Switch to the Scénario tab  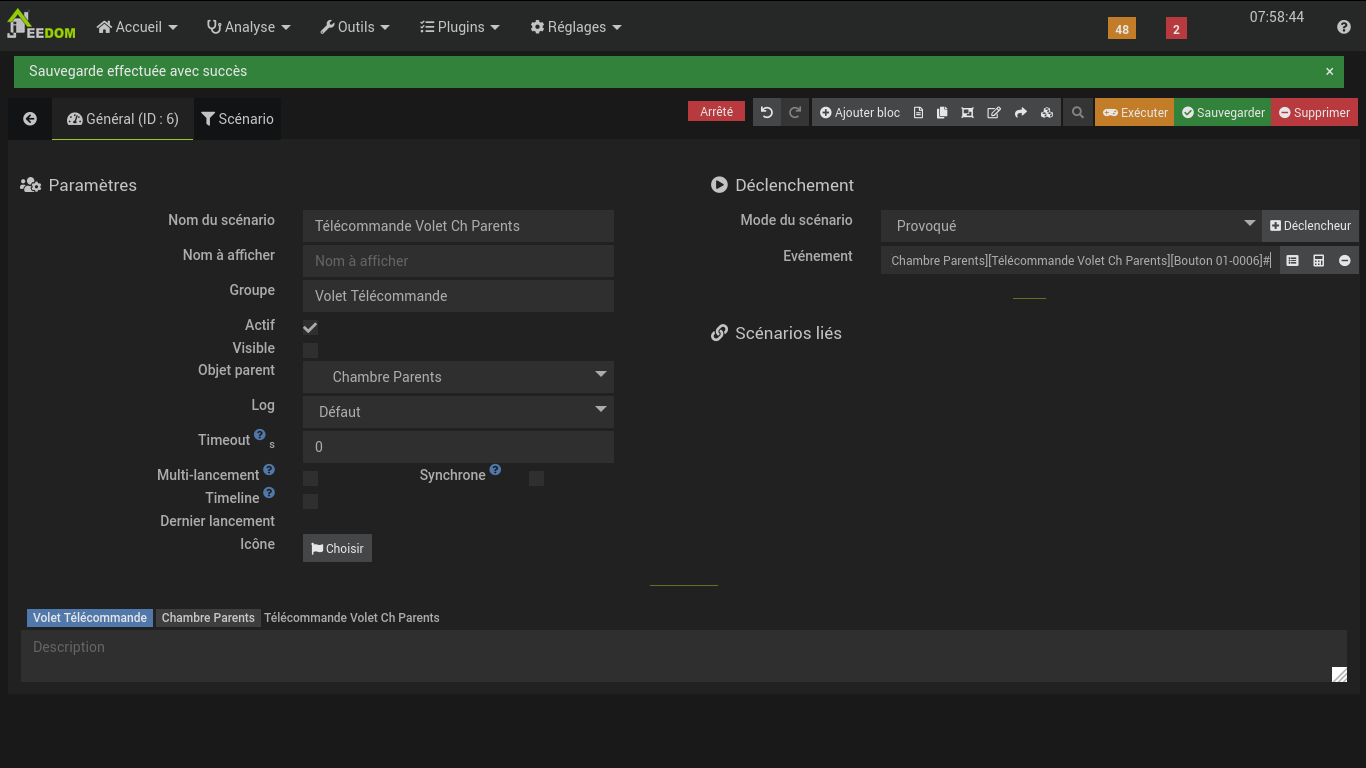pos(237,119)
